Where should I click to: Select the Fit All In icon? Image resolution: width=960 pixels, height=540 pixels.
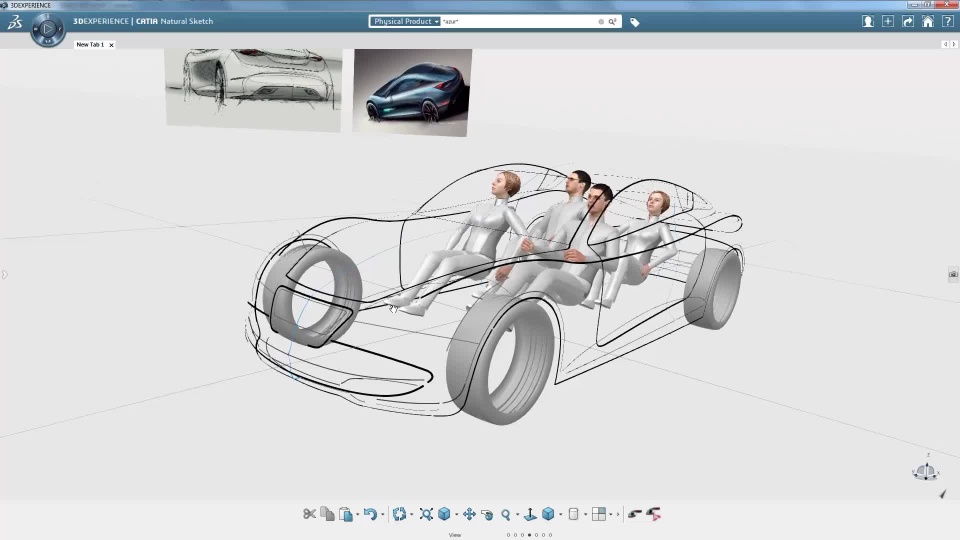426,514
